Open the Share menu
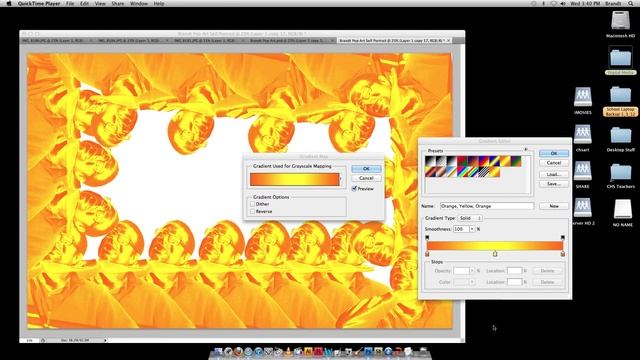Screen dimensions: 640x360 point(118,3)
